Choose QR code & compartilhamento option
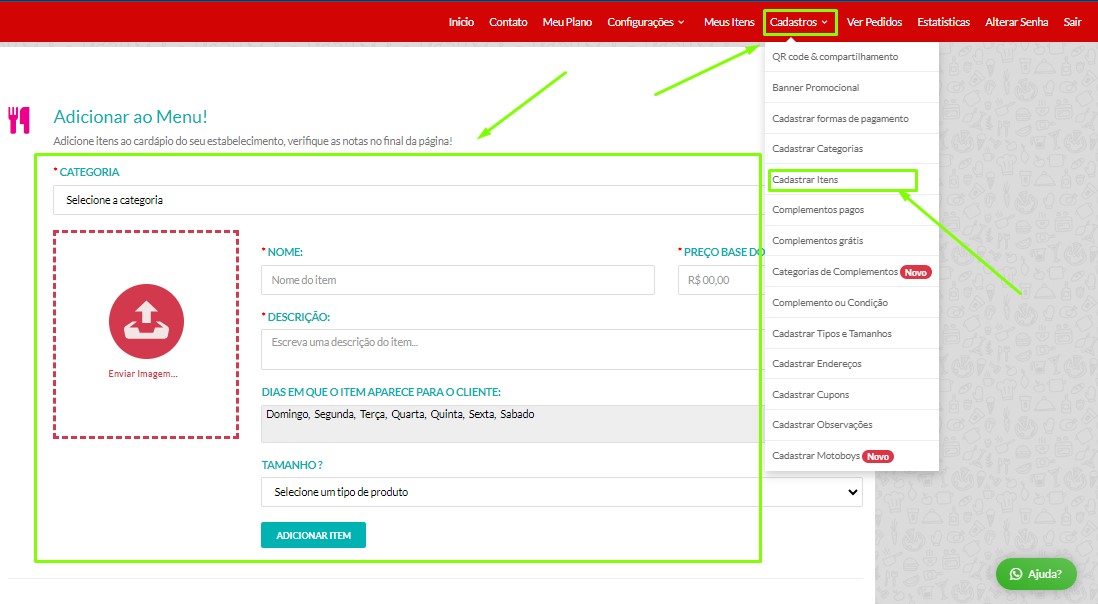 835,57
